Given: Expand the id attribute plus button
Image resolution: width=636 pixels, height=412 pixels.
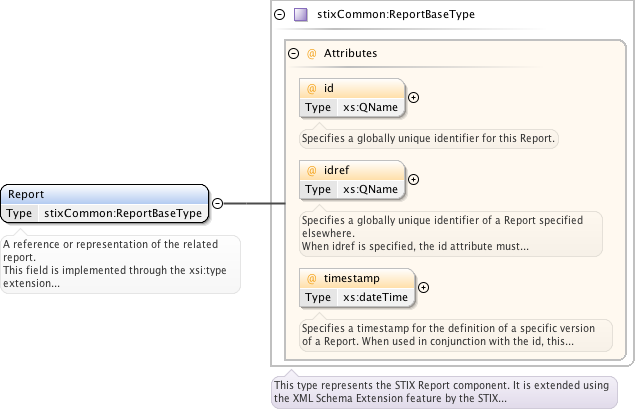Looking at the screenshot, I should click(x=413, y=98).
